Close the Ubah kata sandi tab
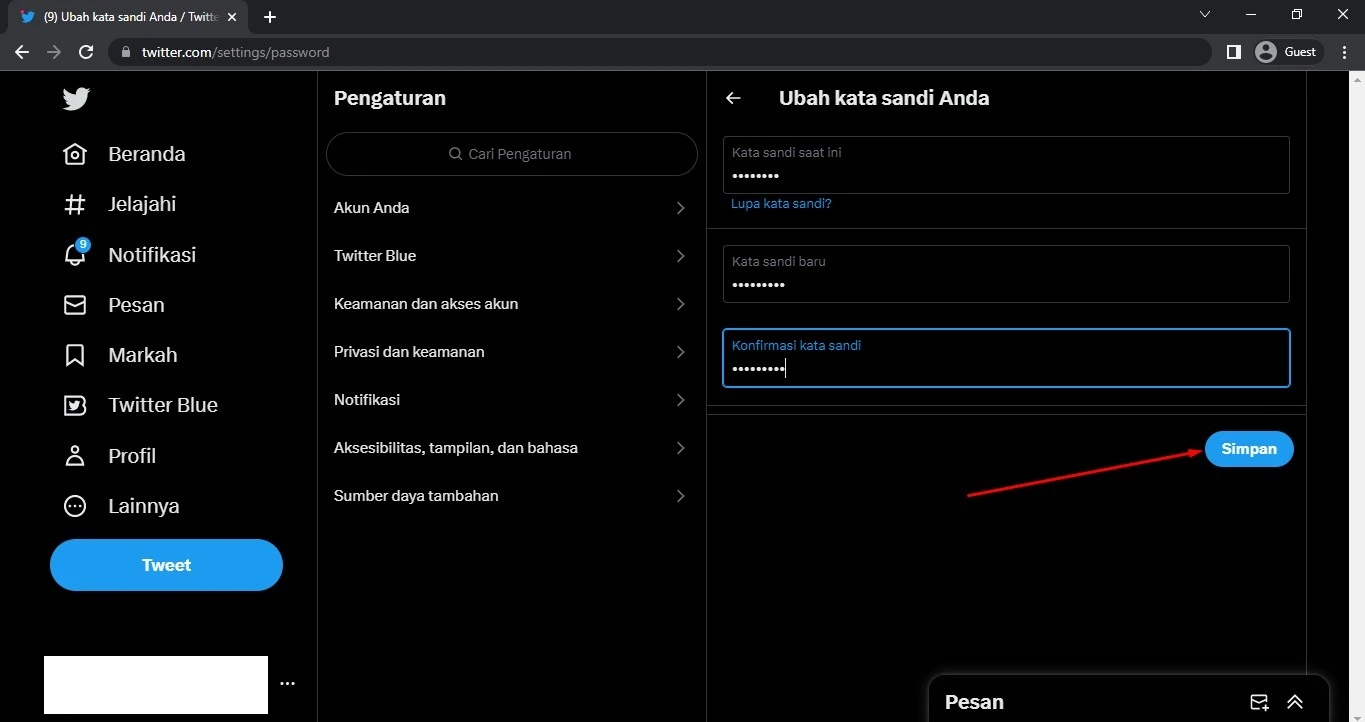 click(x=233, y=17)
